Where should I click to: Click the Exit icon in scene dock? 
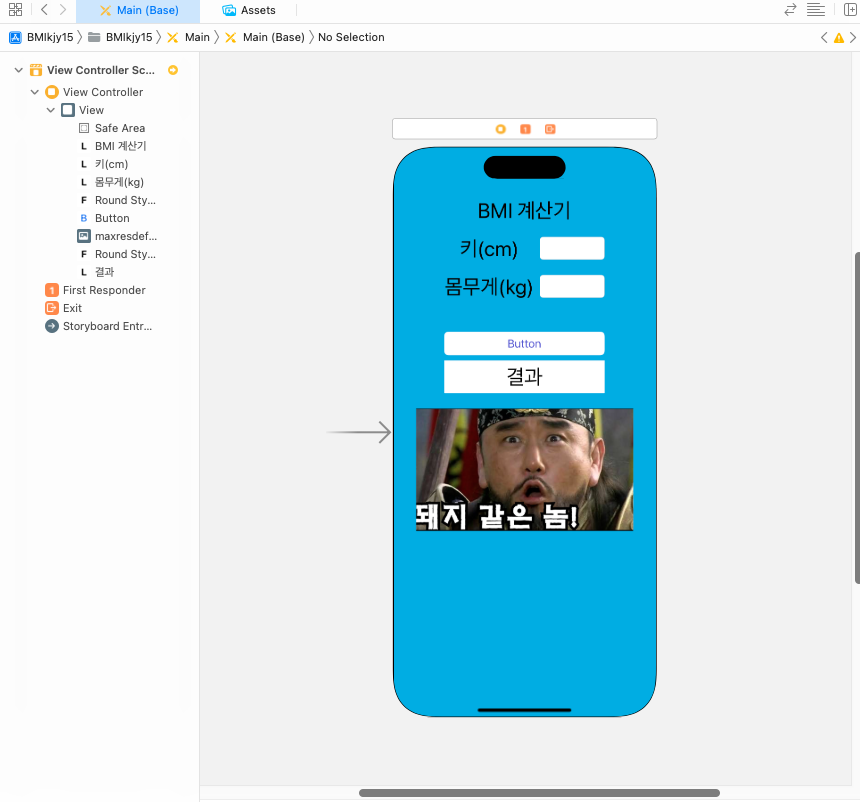point(550,129)
